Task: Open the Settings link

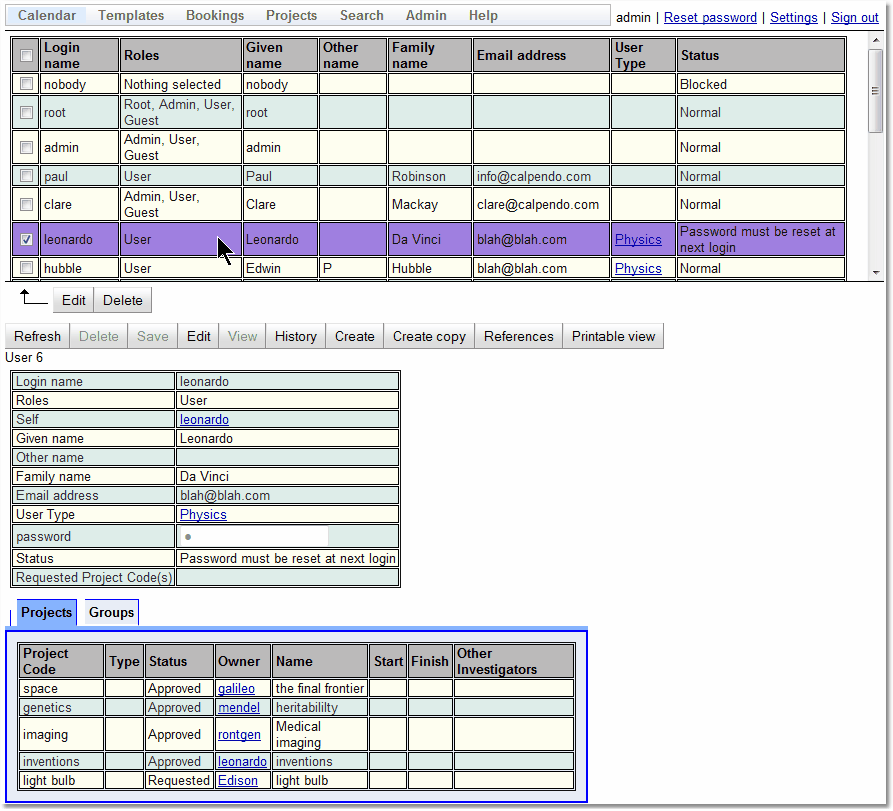Action: point(793,18)
